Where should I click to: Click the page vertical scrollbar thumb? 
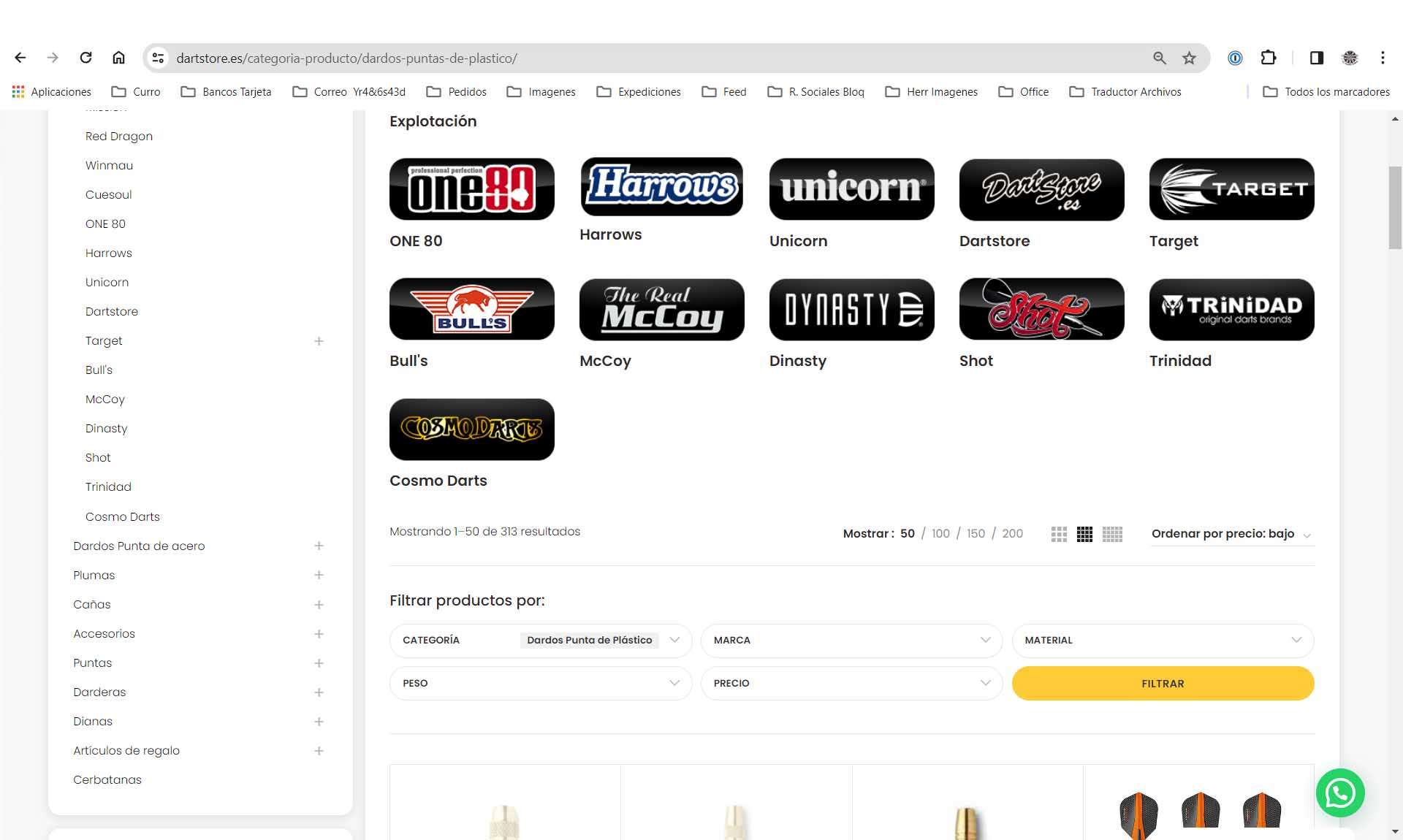coord(1395,208)
